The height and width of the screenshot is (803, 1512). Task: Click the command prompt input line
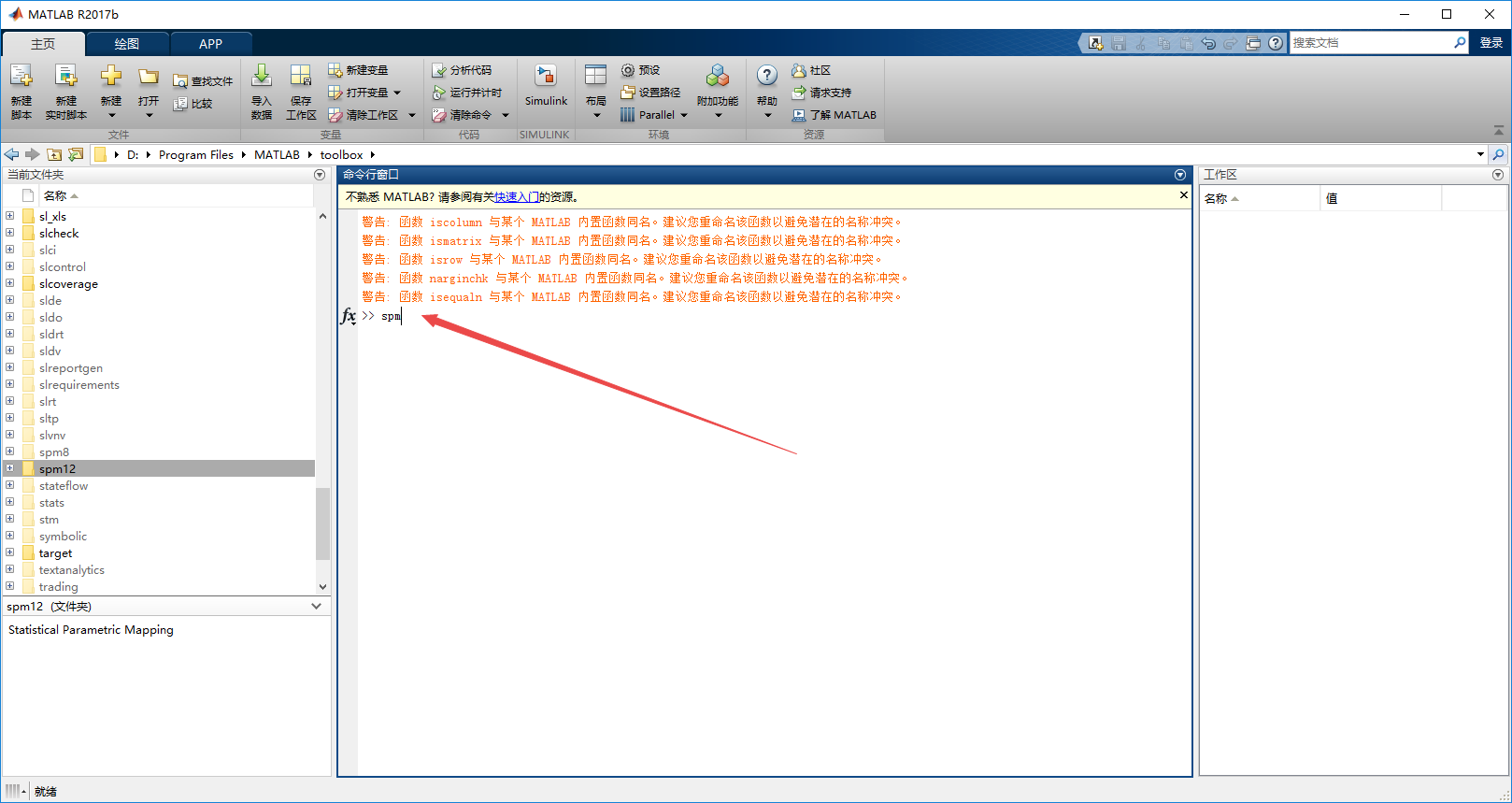pos(776,316)
